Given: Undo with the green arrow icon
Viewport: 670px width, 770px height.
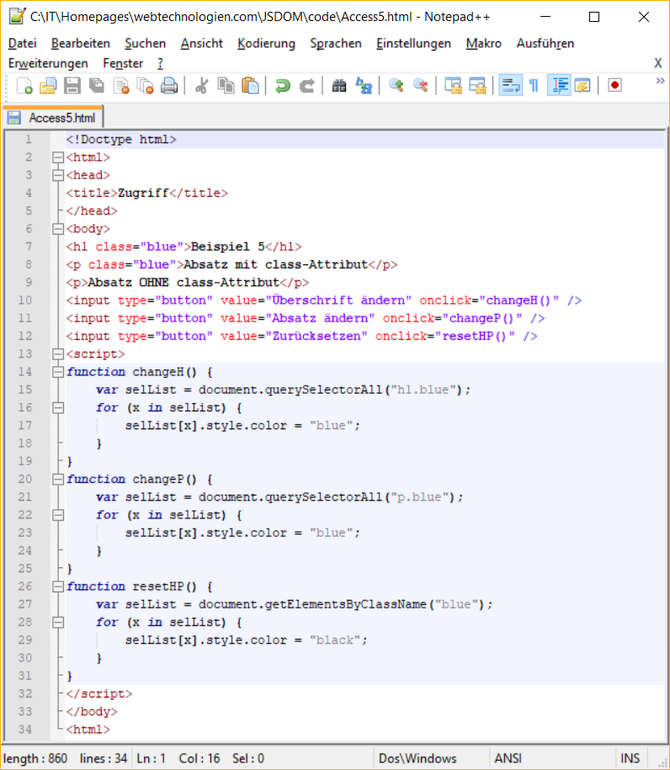Looking at the screenshot, I should tap(282, 86).
